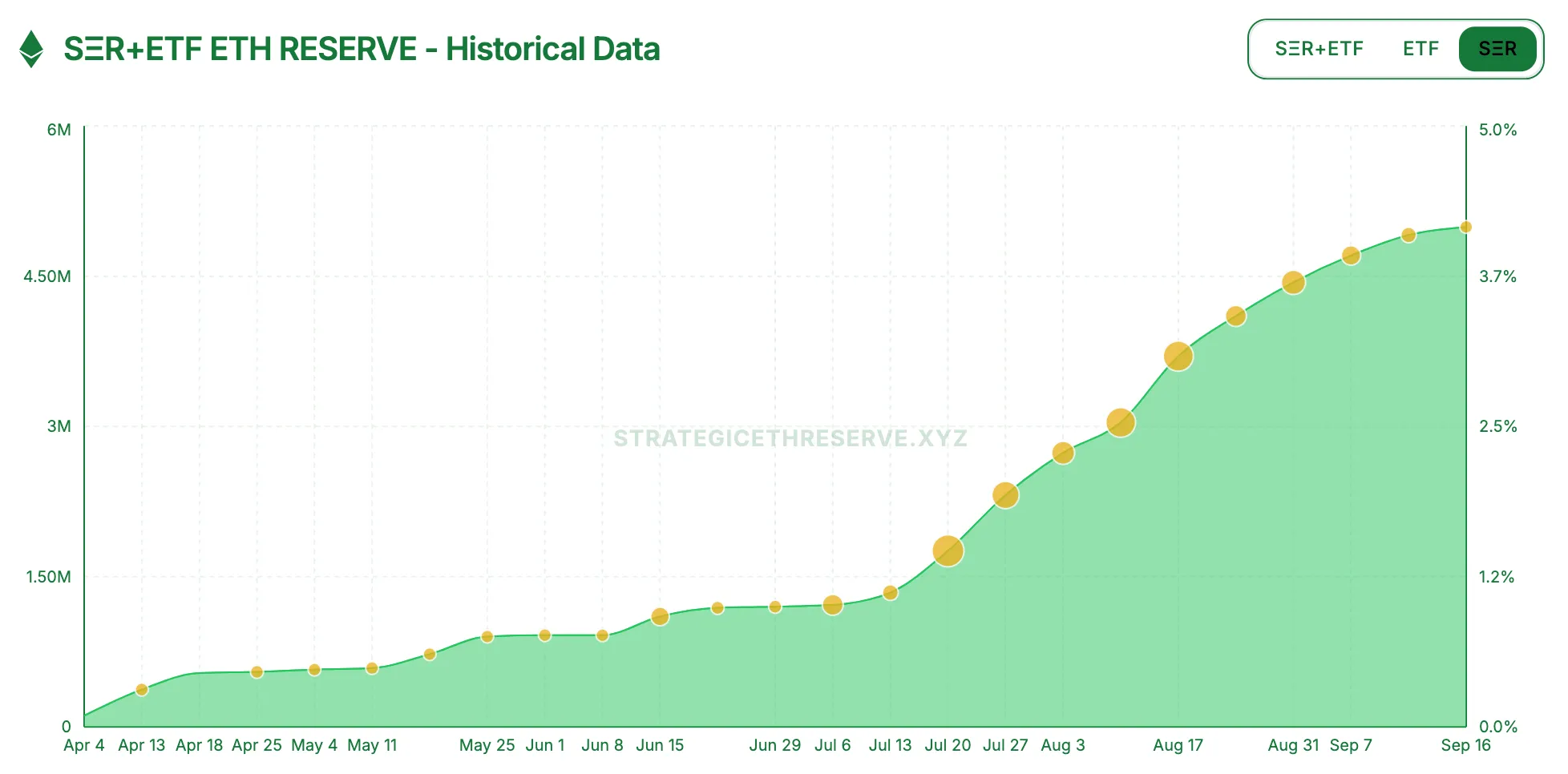Click the Aug 3 data point
Image resolution: width=1568 pixels, height=774 pixels.
pyautogui.click(x=1063, y=454)
